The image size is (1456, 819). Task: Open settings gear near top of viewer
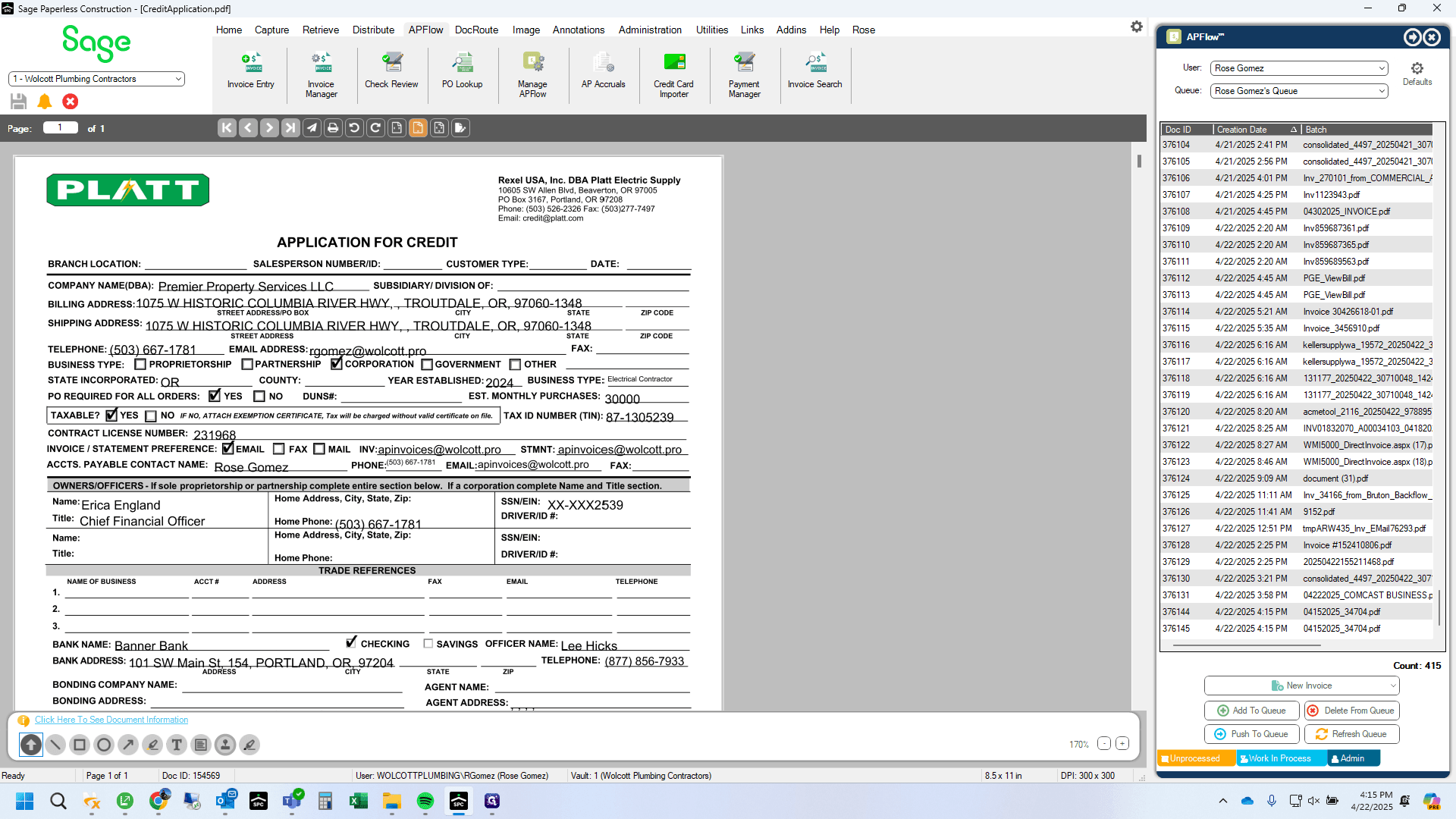1136,27
